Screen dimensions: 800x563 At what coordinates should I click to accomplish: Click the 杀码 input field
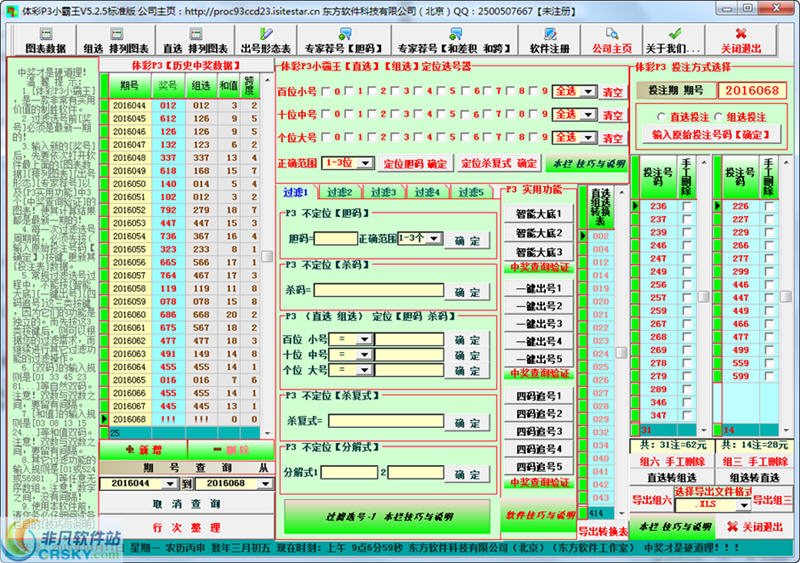pos(379,290)
